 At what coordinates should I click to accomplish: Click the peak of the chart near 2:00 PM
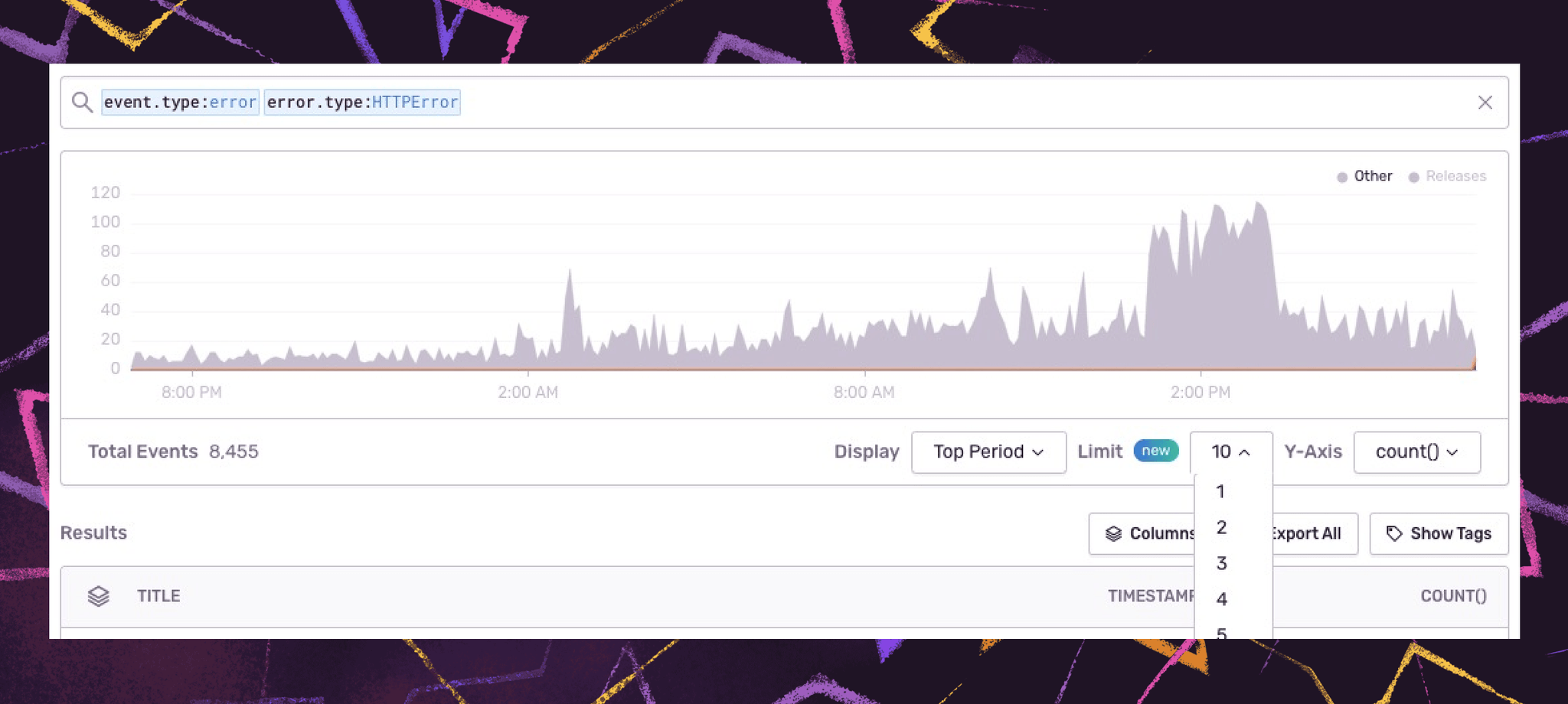click(x=1258, y=204)
